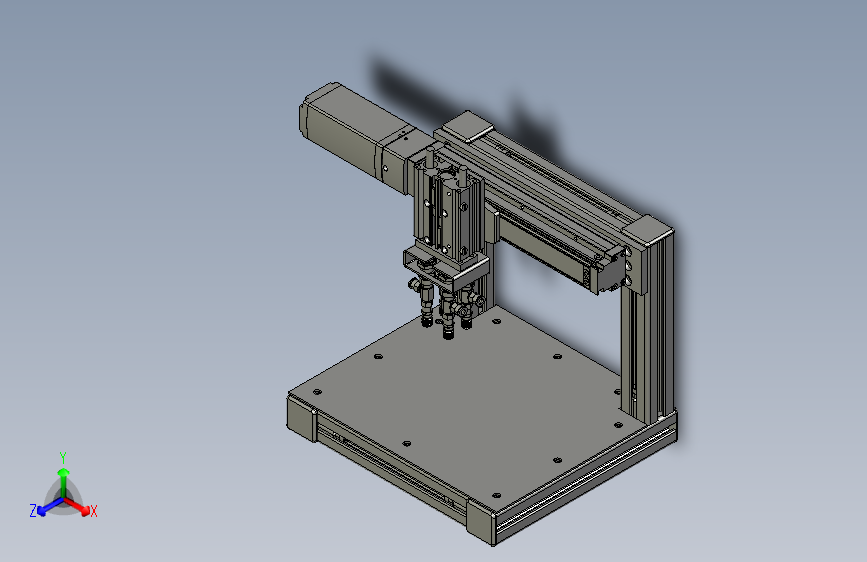867x562 pixels.
Task: Click the red X axis of the view triad
Action: [x=79, y=506]
